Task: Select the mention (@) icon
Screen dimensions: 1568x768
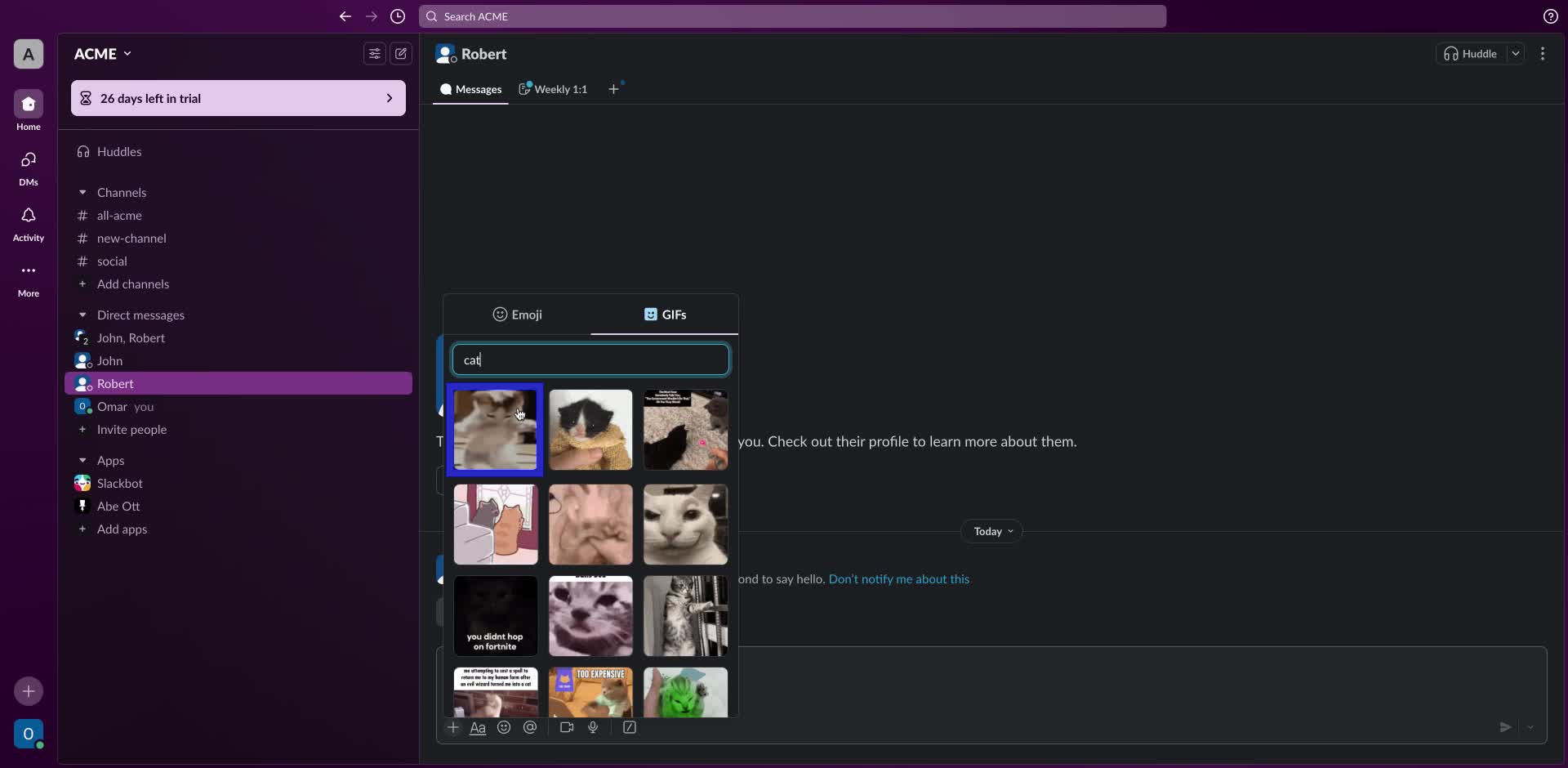Action: pos(531,727)
